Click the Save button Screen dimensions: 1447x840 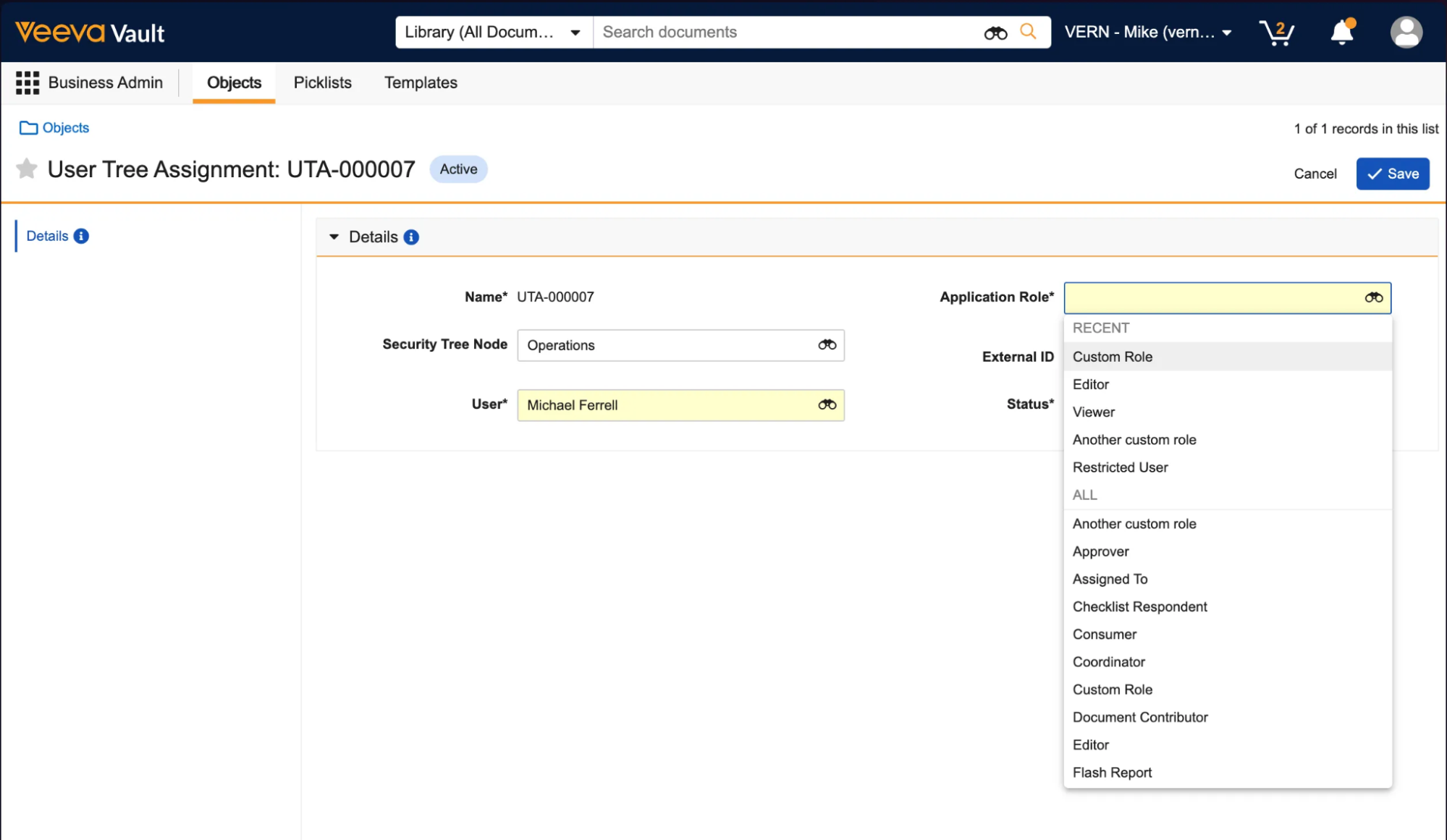pos(1392,174)
